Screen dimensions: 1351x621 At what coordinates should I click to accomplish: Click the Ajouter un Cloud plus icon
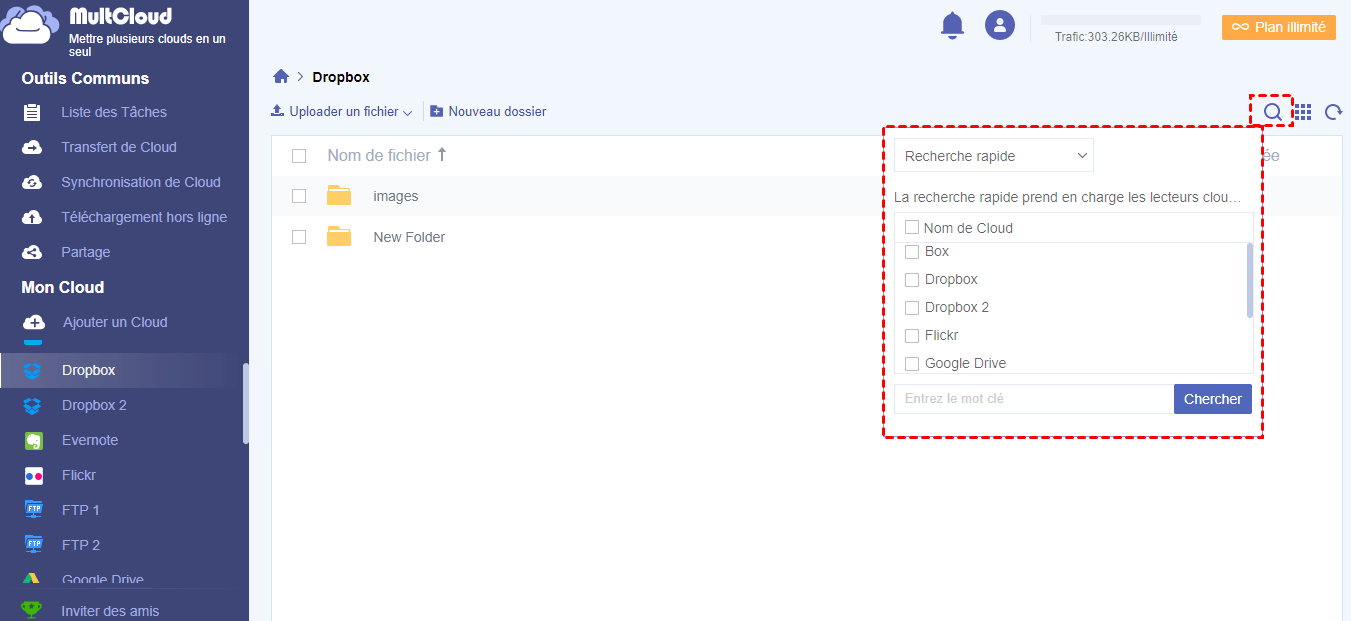(34, 322)
